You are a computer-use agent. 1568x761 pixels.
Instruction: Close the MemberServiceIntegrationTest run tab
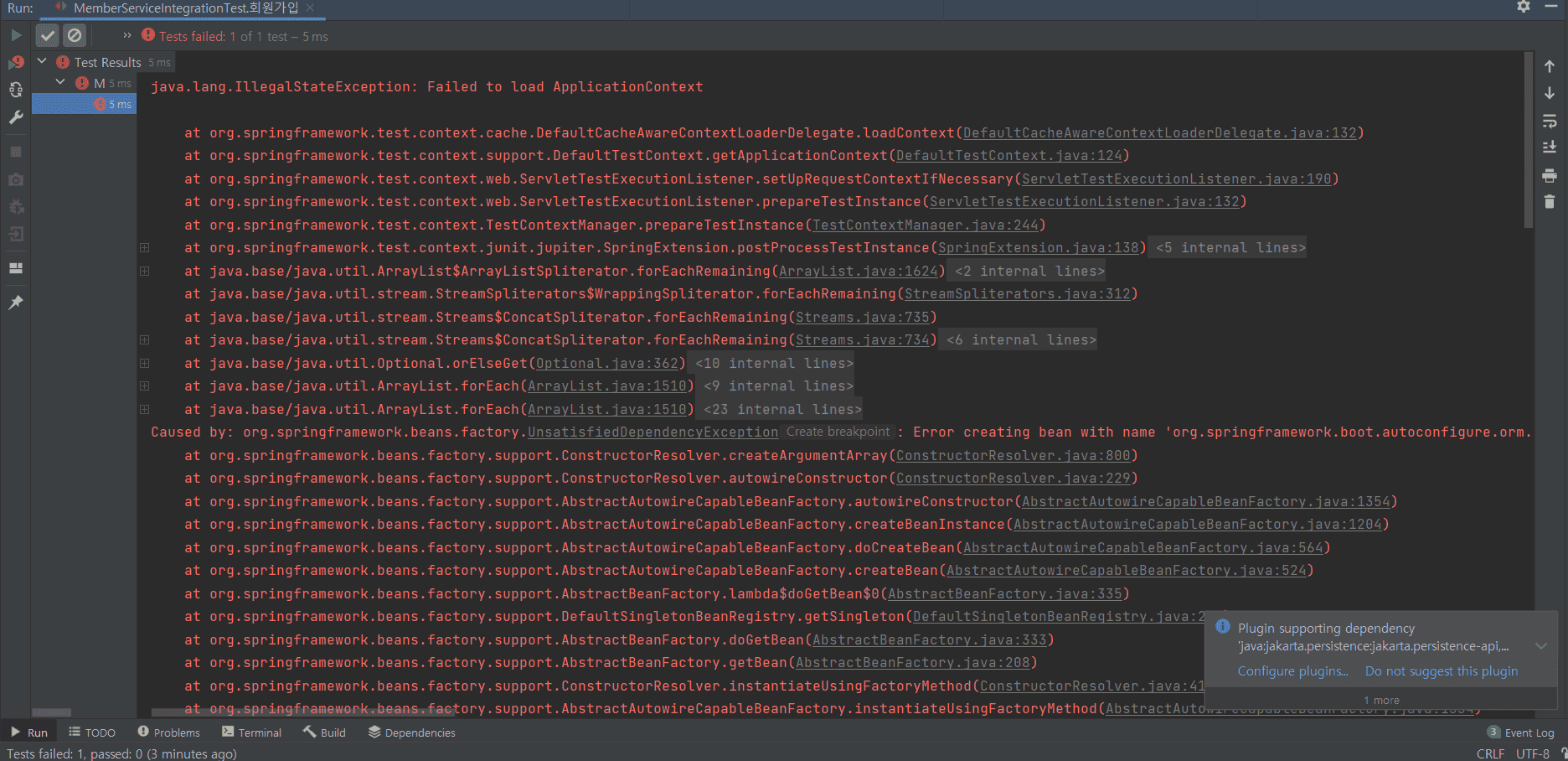[x=310, y=8]
